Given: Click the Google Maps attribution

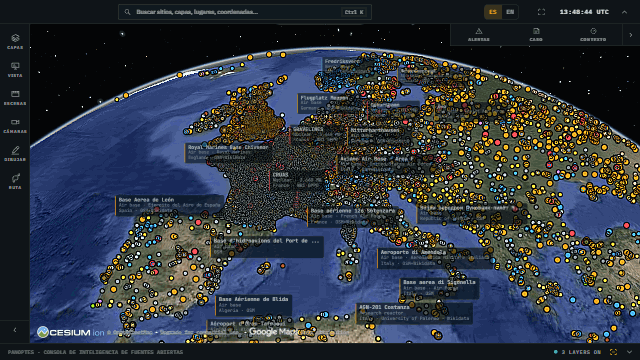Looking at the screenshot, I should coord(273,332).
